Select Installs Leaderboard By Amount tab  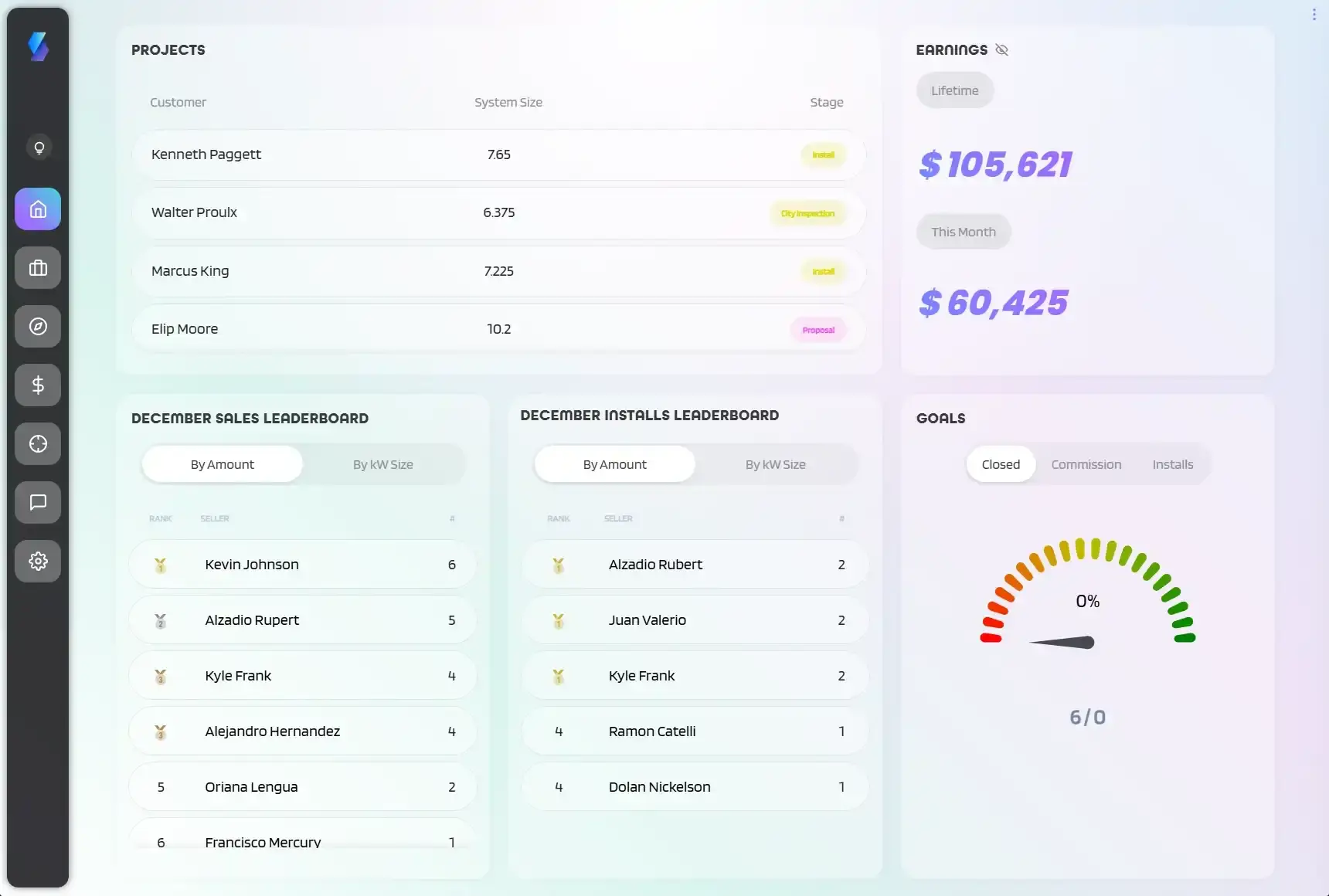point(615,464)
